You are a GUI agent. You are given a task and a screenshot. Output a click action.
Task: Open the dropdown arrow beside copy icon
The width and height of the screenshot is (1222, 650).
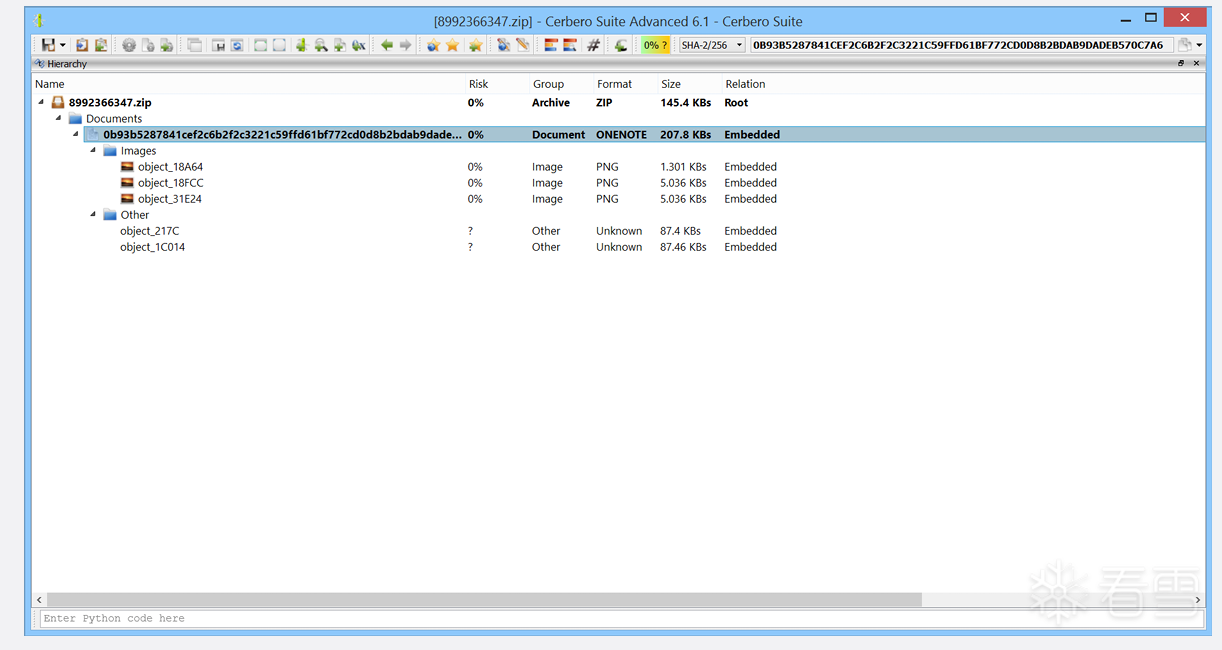pos(1197,45)
